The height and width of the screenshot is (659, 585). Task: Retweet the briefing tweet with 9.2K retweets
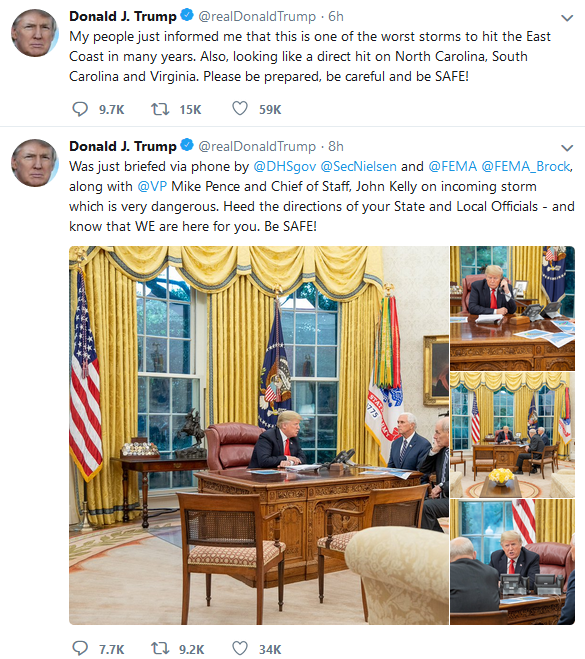[x=160, y=648]
